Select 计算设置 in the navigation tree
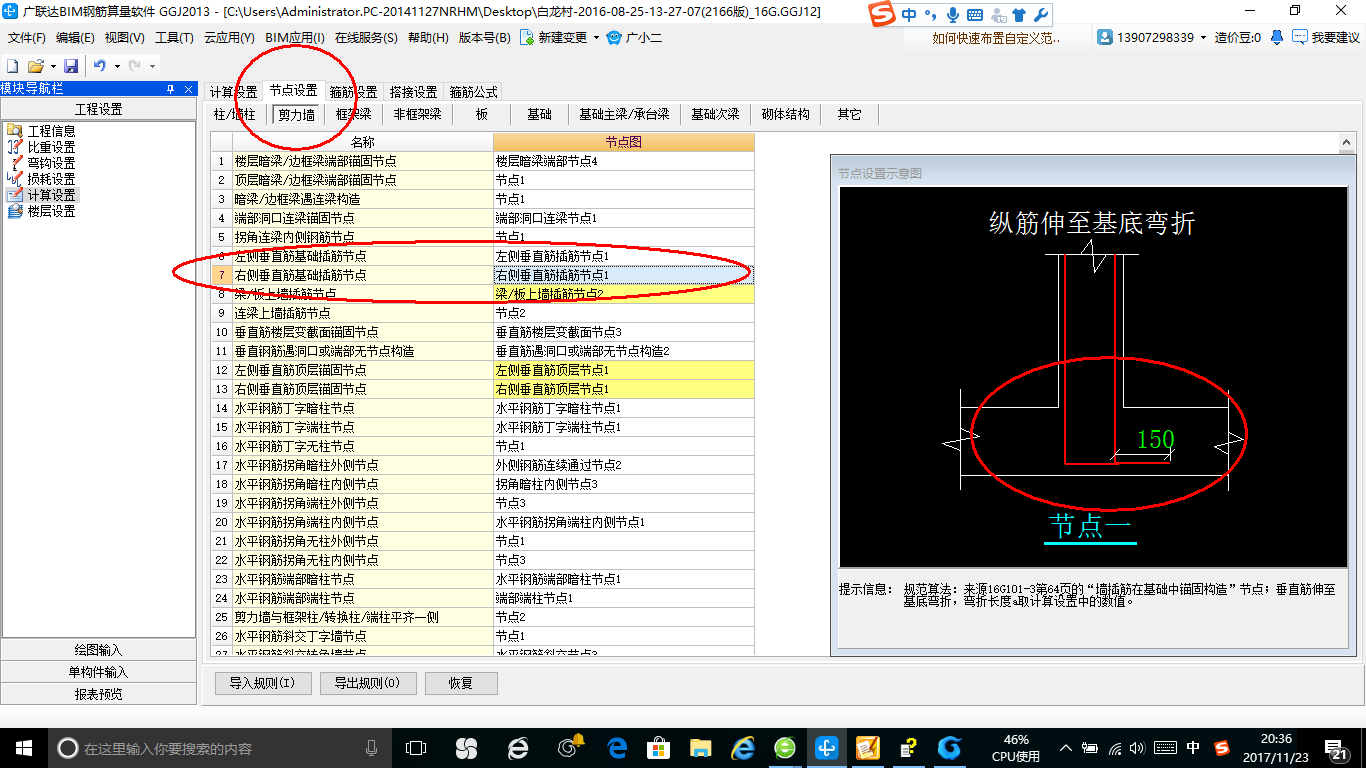Viewport: 1366px width, 768px height. [51, 195]
